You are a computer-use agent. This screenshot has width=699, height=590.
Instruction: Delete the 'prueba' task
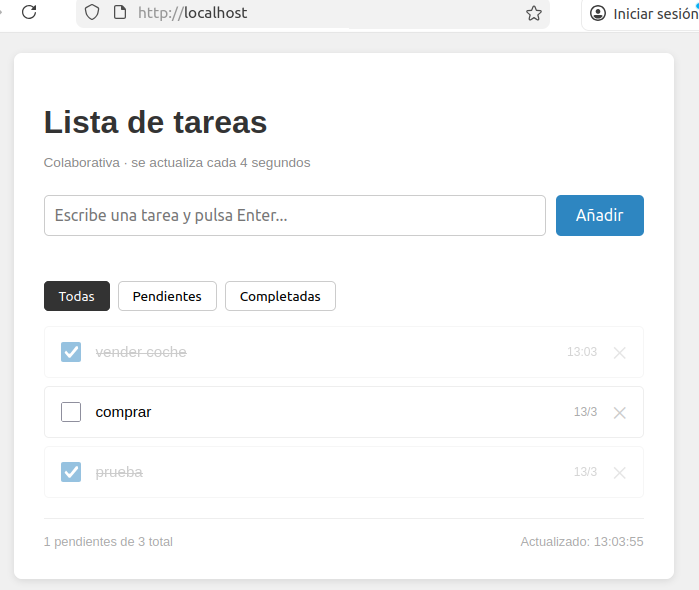[x=619, y=473]
